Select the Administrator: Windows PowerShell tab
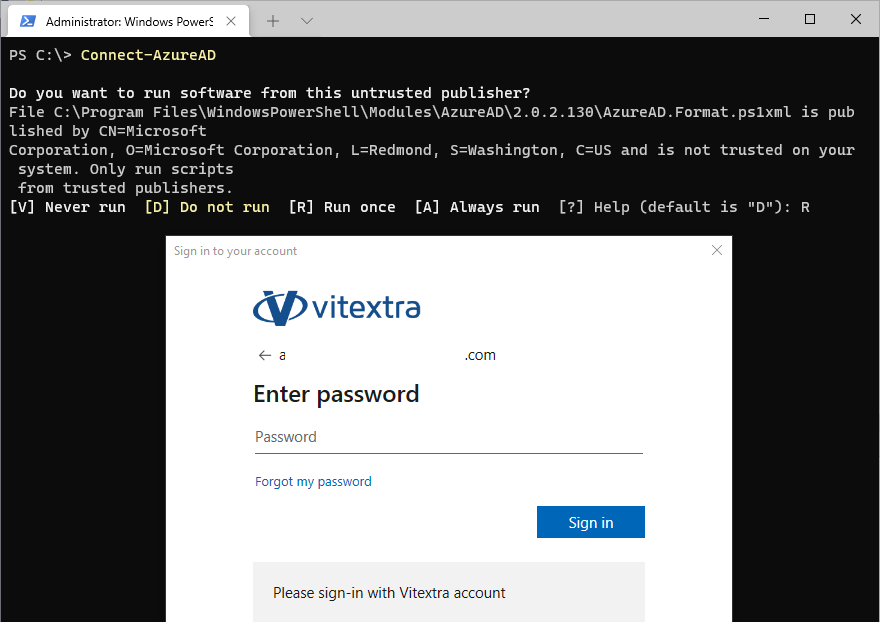This screenshot has height=622, width=880. [130, 20]
